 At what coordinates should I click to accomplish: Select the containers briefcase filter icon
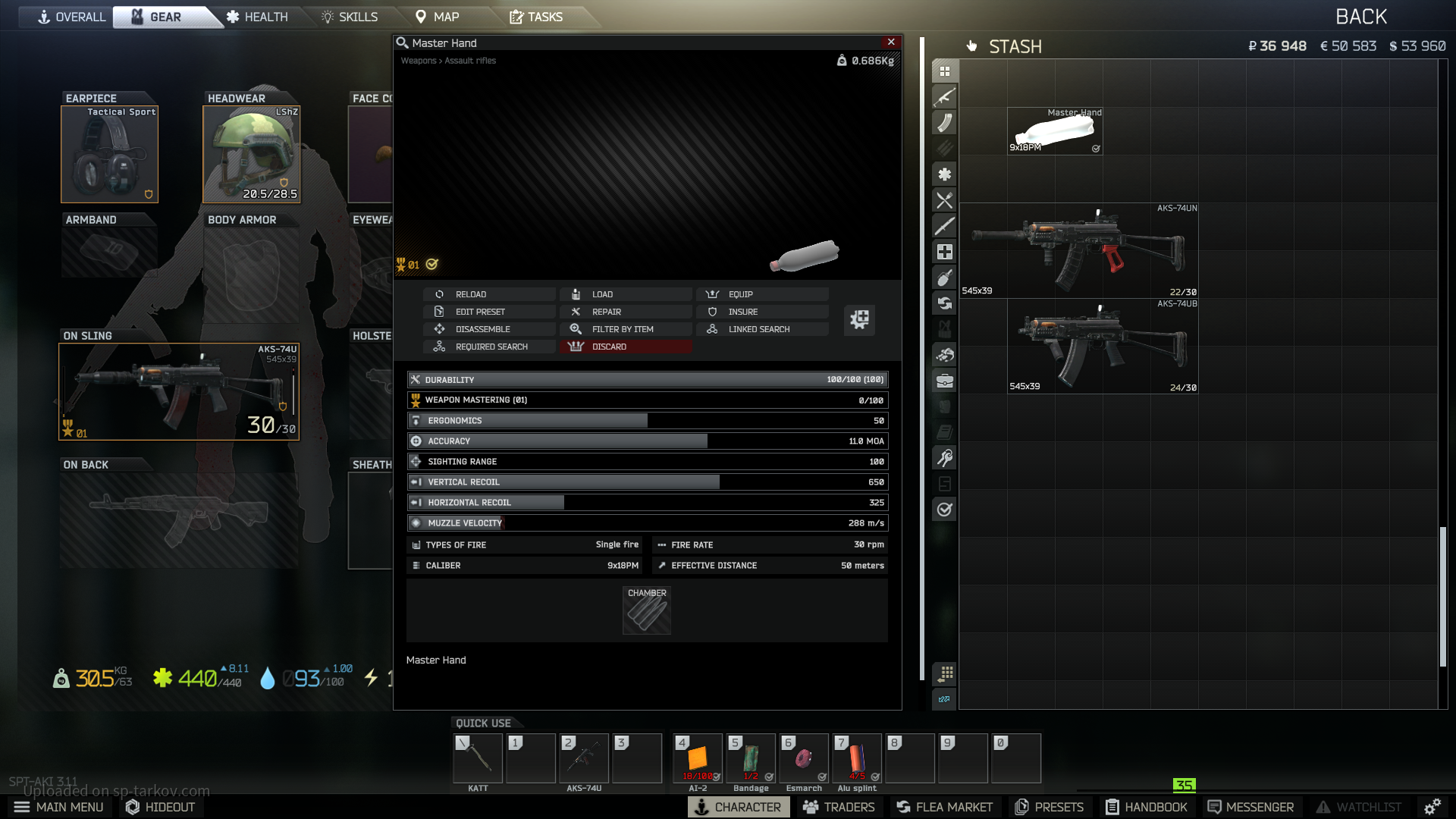point(945,381)
